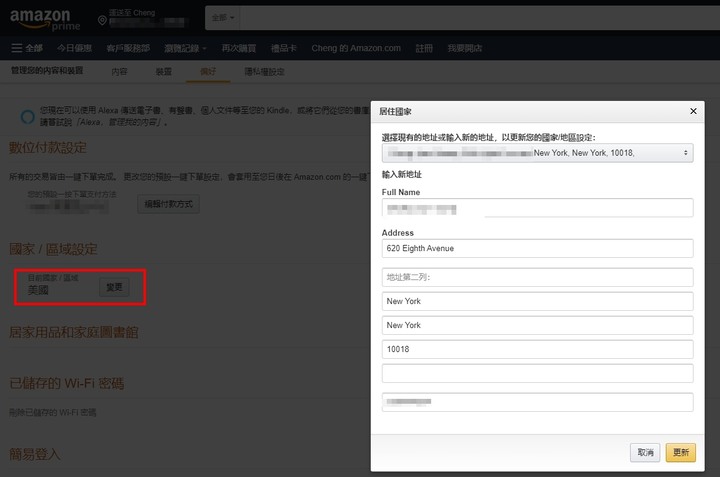The height and width of the screenshot is (477, 720).
Task: Open the hamburger 全部 menu
Action: point(27,48)
